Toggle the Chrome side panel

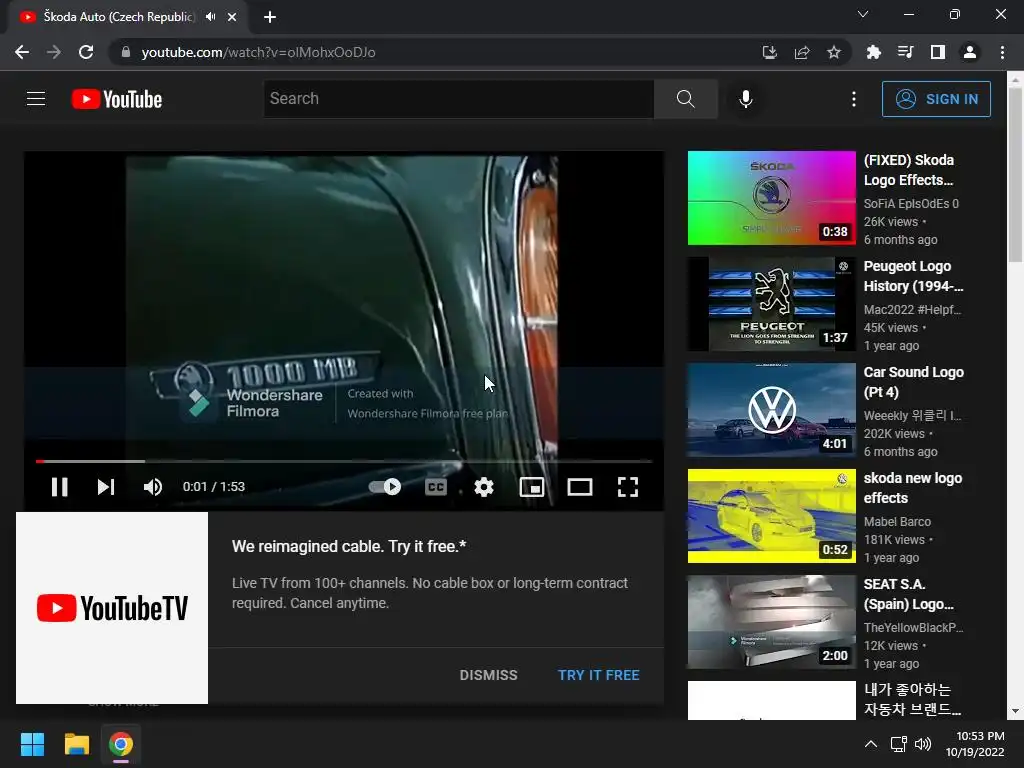pos(938,52)
